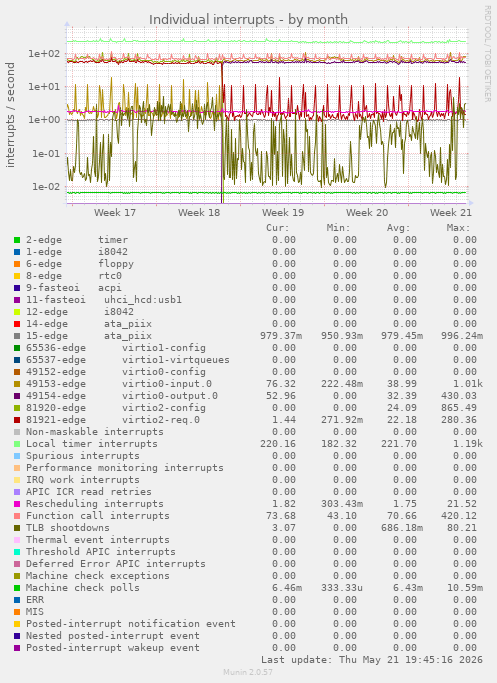Click the virtio0-input.0 legend swatch

(x=17, y=384)
